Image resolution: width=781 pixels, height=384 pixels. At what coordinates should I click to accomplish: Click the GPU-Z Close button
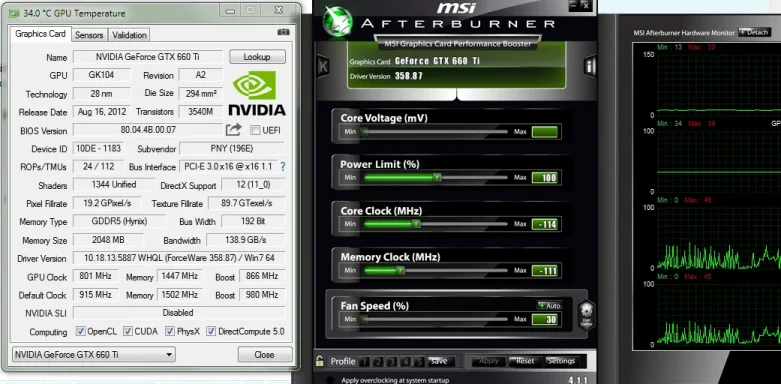264,355
